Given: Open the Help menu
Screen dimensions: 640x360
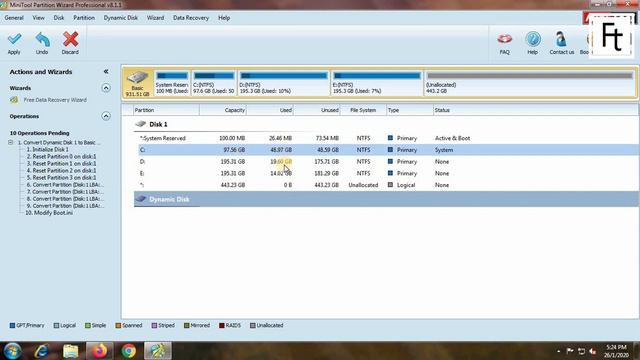Looking at the screenshot, I should point(224,18).
